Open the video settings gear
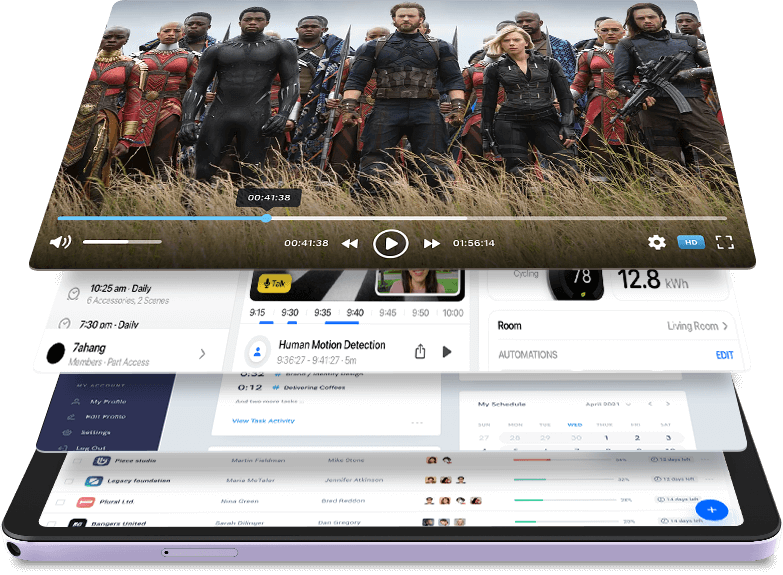Screen dimensions: 783x575 pyautogui.click(x=657, y=242)
